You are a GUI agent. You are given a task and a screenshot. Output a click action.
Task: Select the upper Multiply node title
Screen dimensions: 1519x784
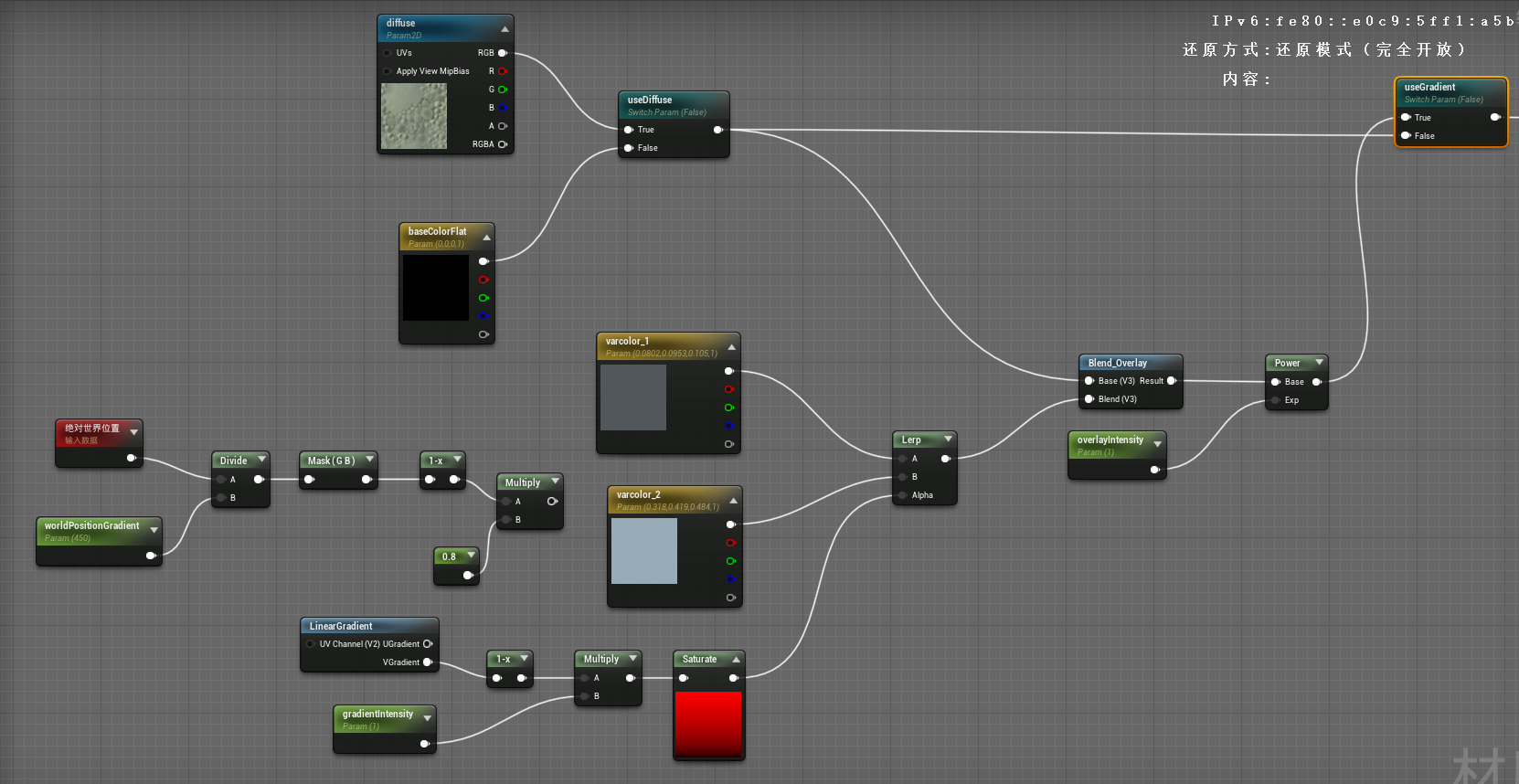click(x=523, y=482)
